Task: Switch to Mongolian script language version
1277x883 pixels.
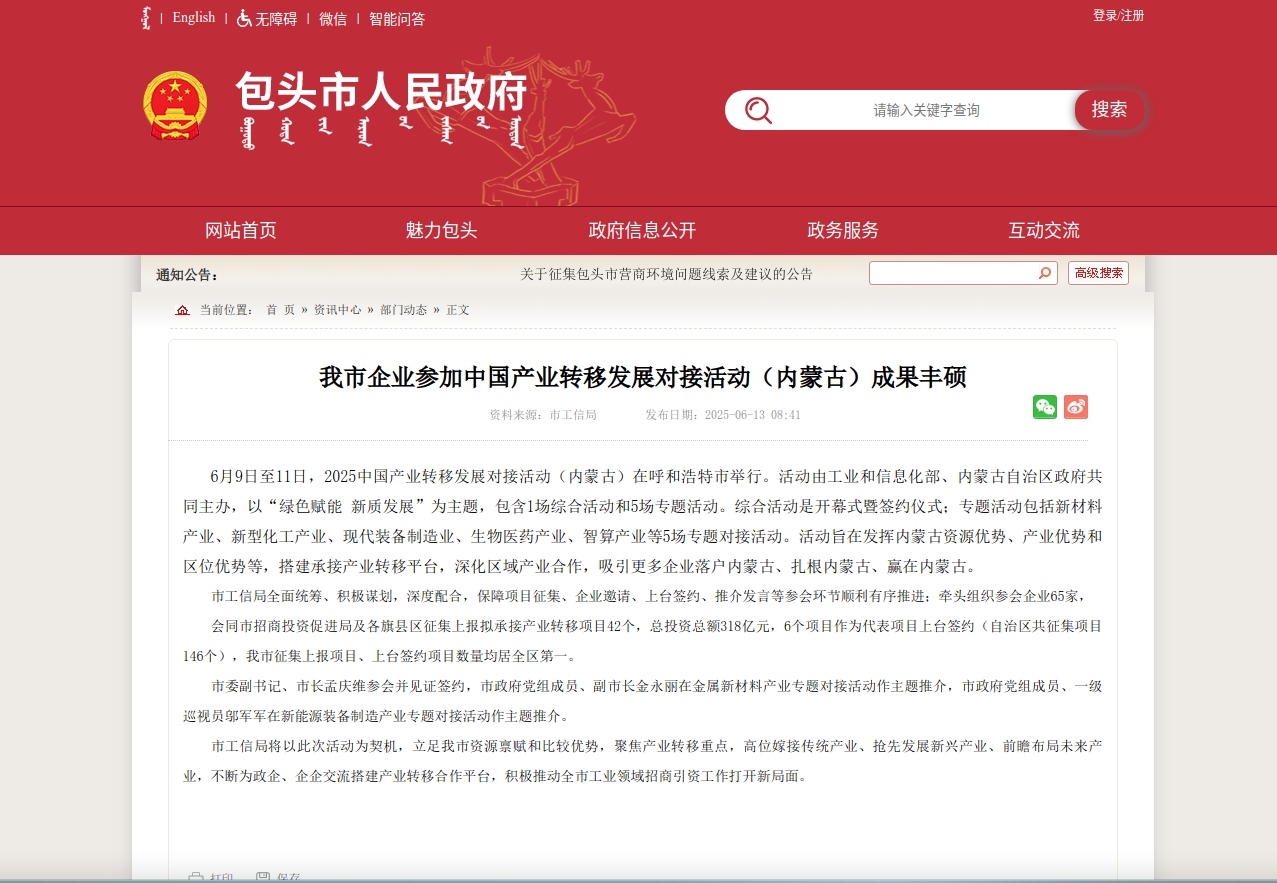Action: click(147, 18)
